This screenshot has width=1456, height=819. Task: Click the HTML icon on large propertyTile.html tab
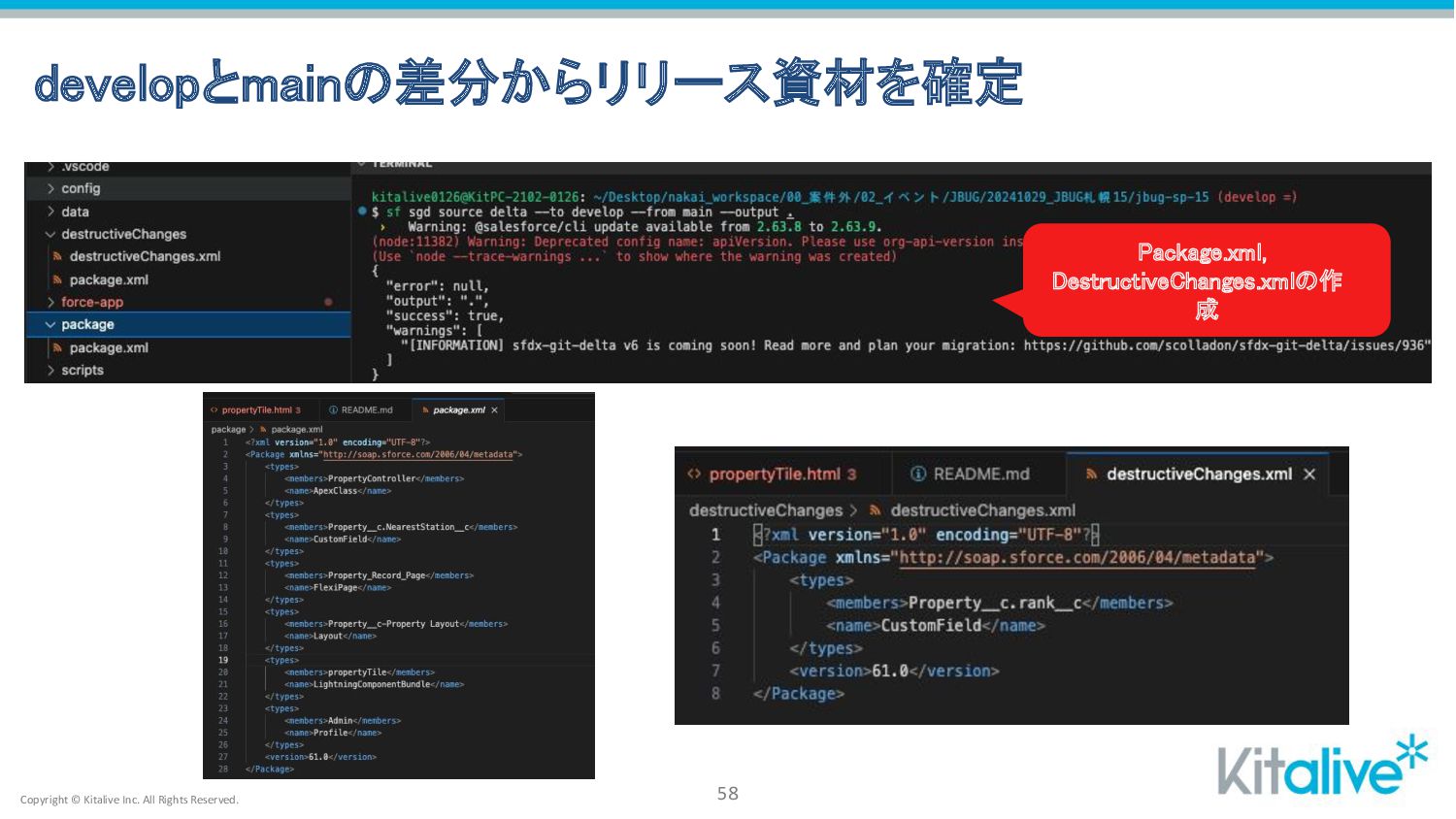pos(694,475)
